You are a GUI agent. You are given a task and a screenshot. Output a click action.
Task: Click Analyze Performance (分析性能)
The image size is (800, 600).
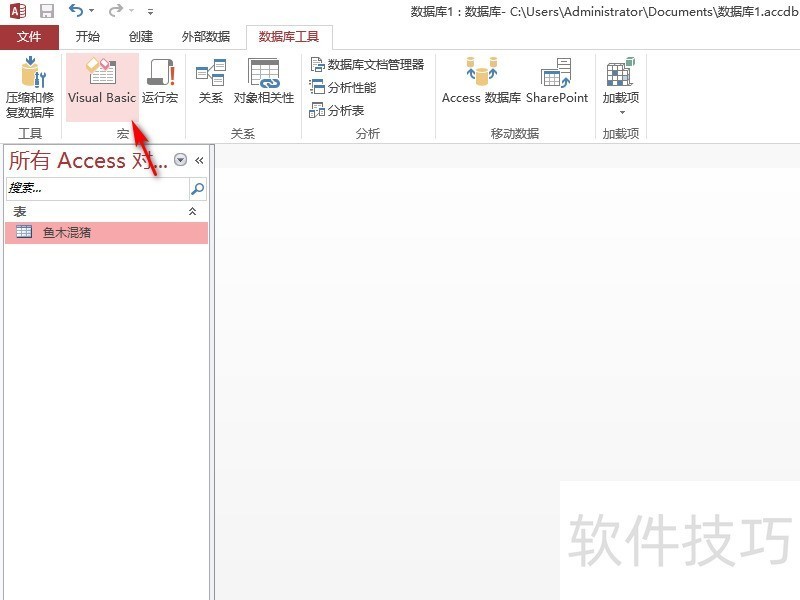click(x=343, y=87)
